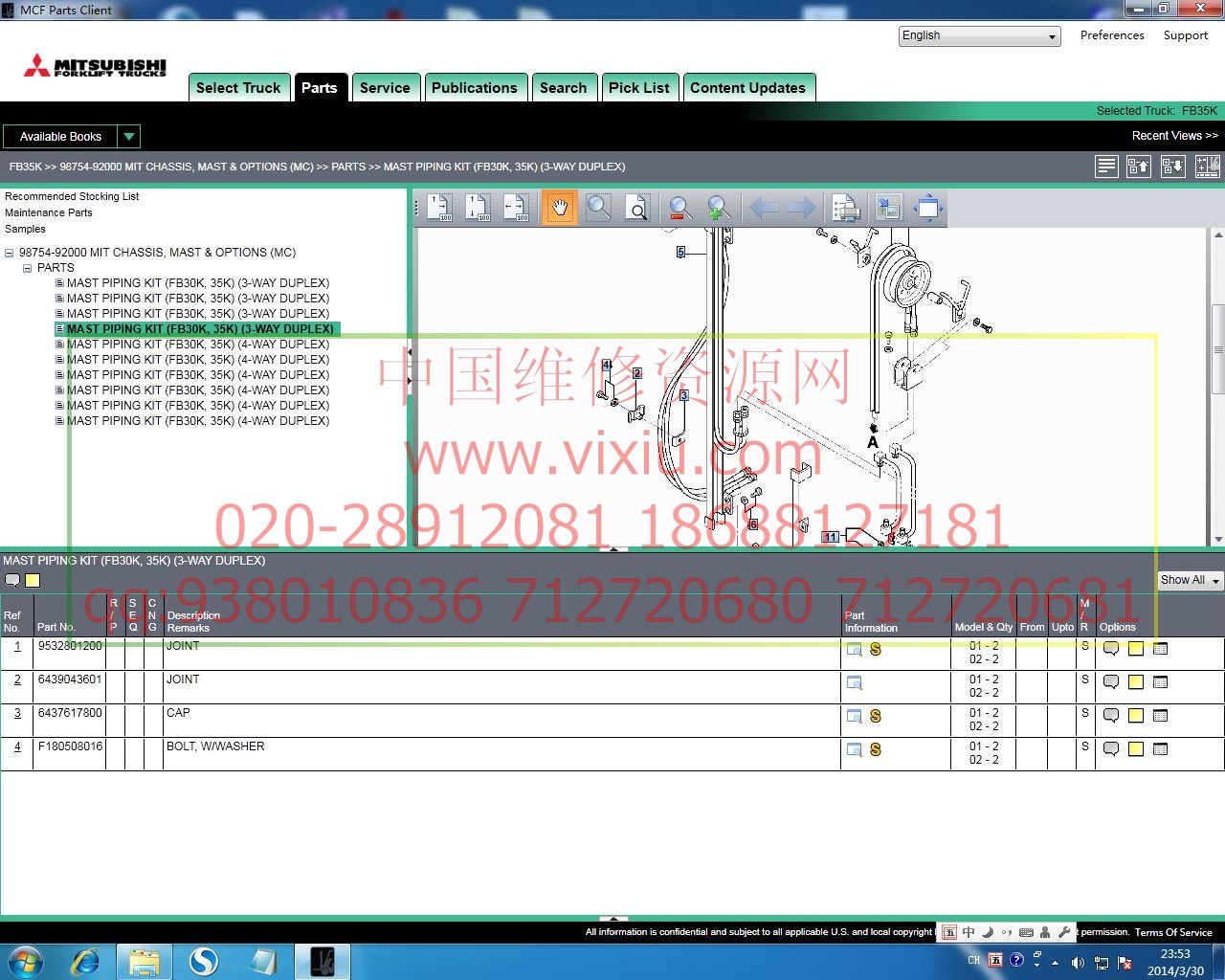The image size is (1225, 980).
Task: Toggle the text-only list view icon
Action: tap(1106, 167)
